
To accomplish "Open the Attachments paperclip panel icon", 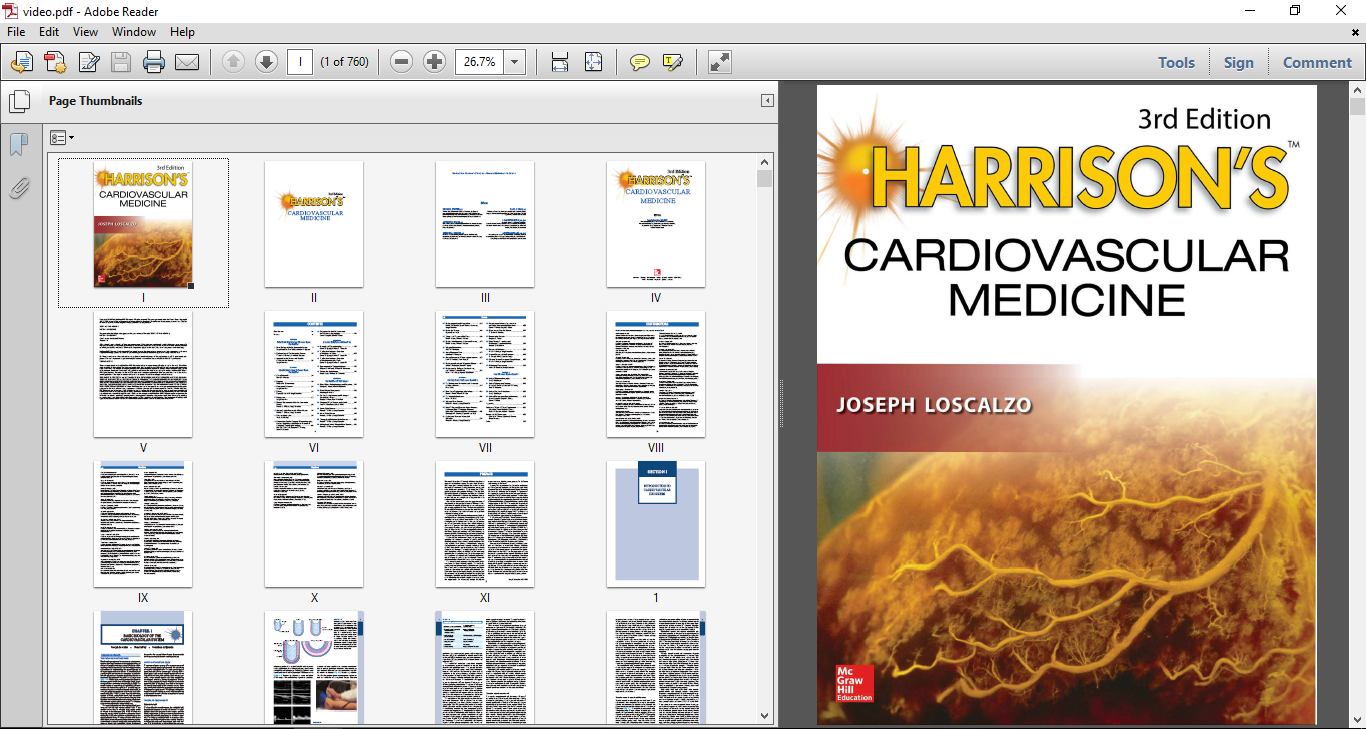I will click(x=19, y=187).
